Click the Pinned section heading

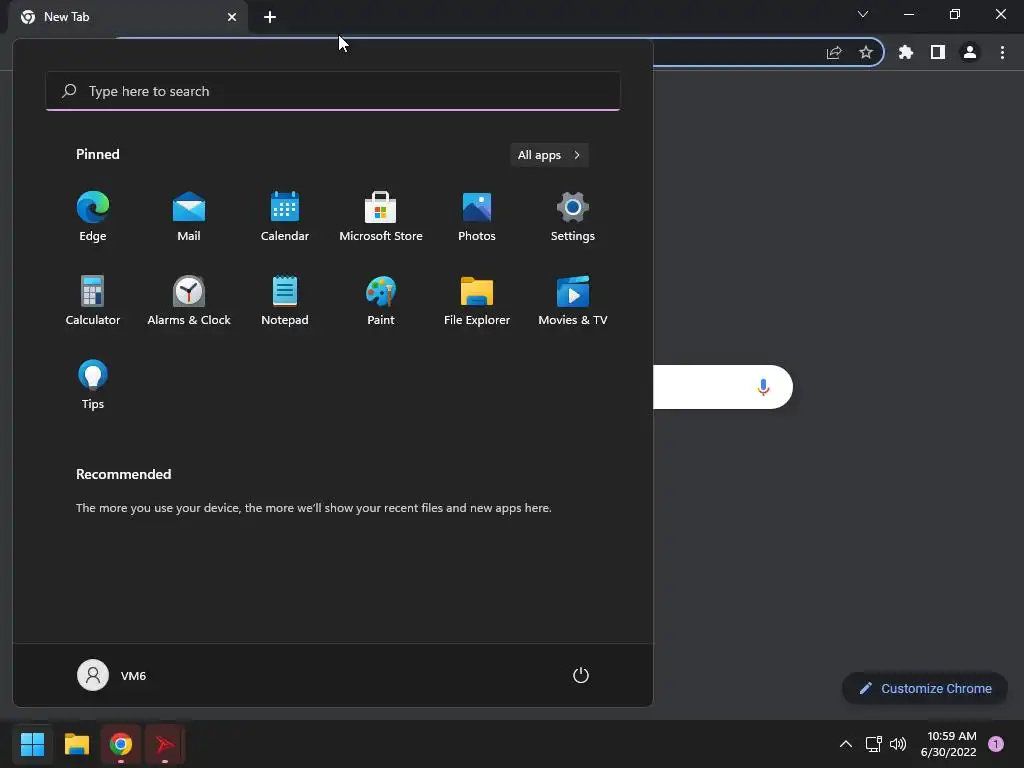click(x=98, y=154)
